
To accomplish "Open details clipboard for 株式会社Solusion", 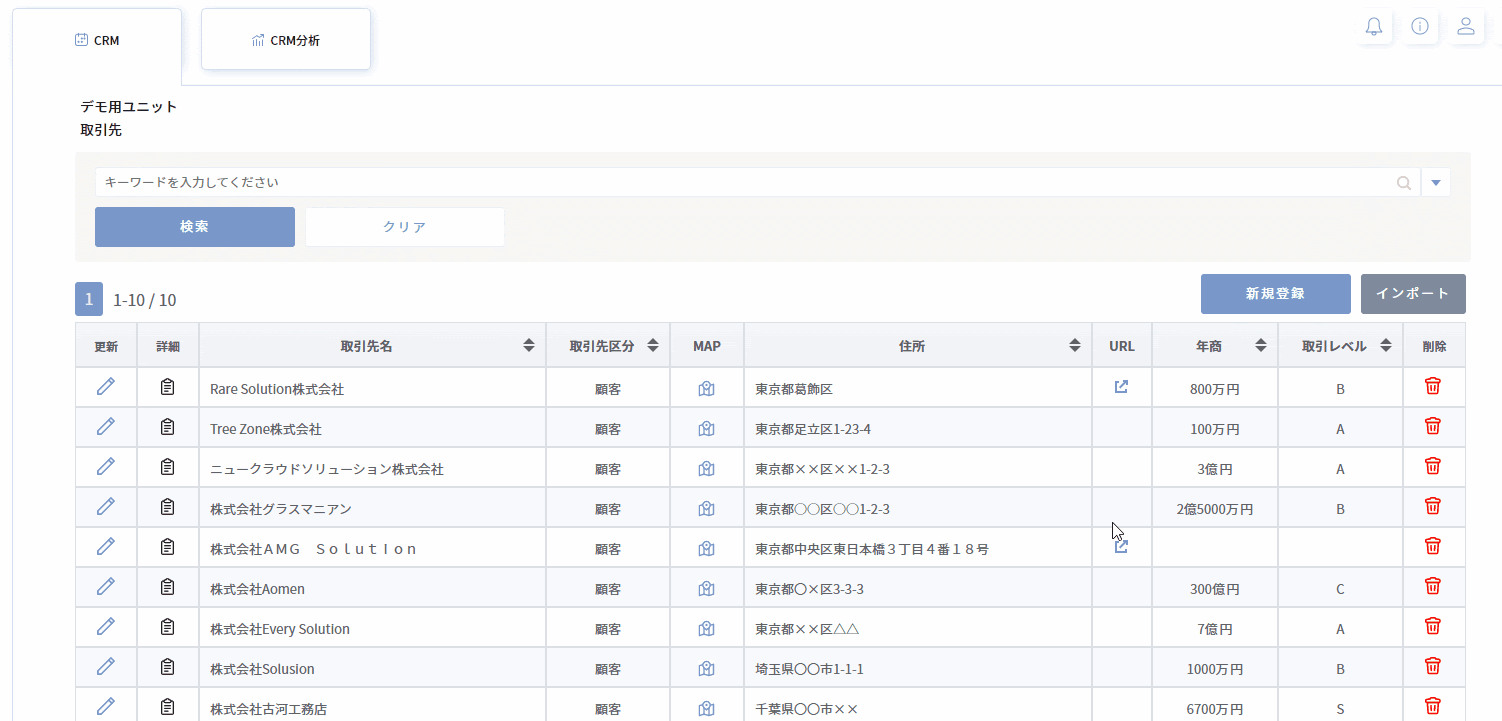I will (x=168, y=667).
